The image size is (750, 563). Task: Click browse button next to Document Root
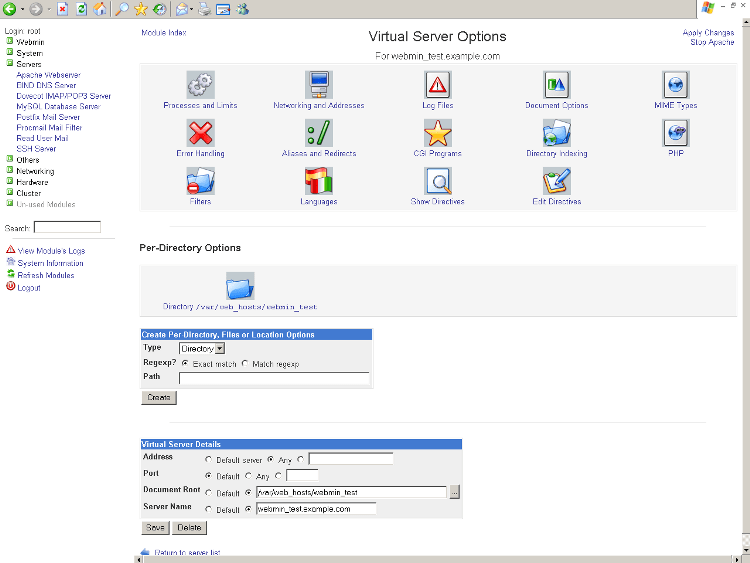pyautogui.click(x=454, y=492)
